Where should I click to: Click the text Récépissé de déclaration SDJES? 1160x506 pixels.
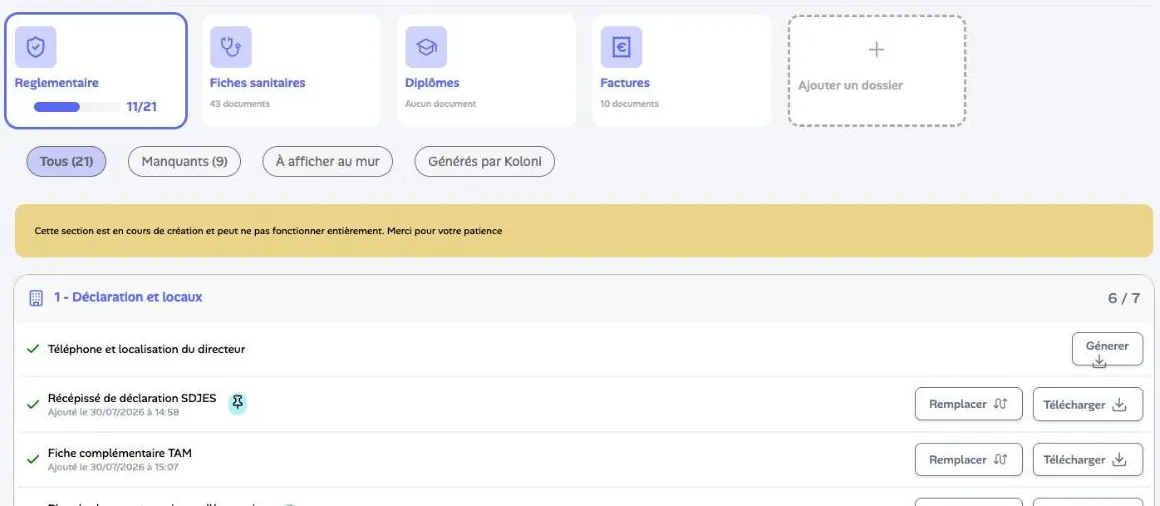click(132, 398)
